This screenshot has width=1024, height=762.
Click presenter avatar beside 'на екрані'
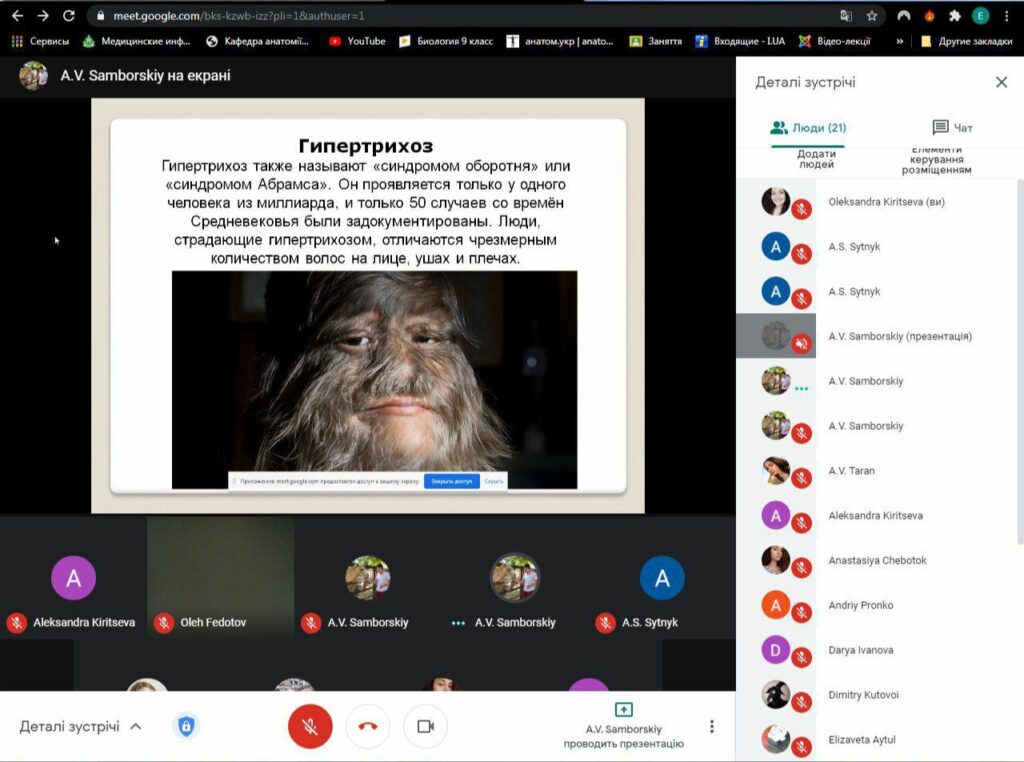pyautogui.click(x=33, y=76)
